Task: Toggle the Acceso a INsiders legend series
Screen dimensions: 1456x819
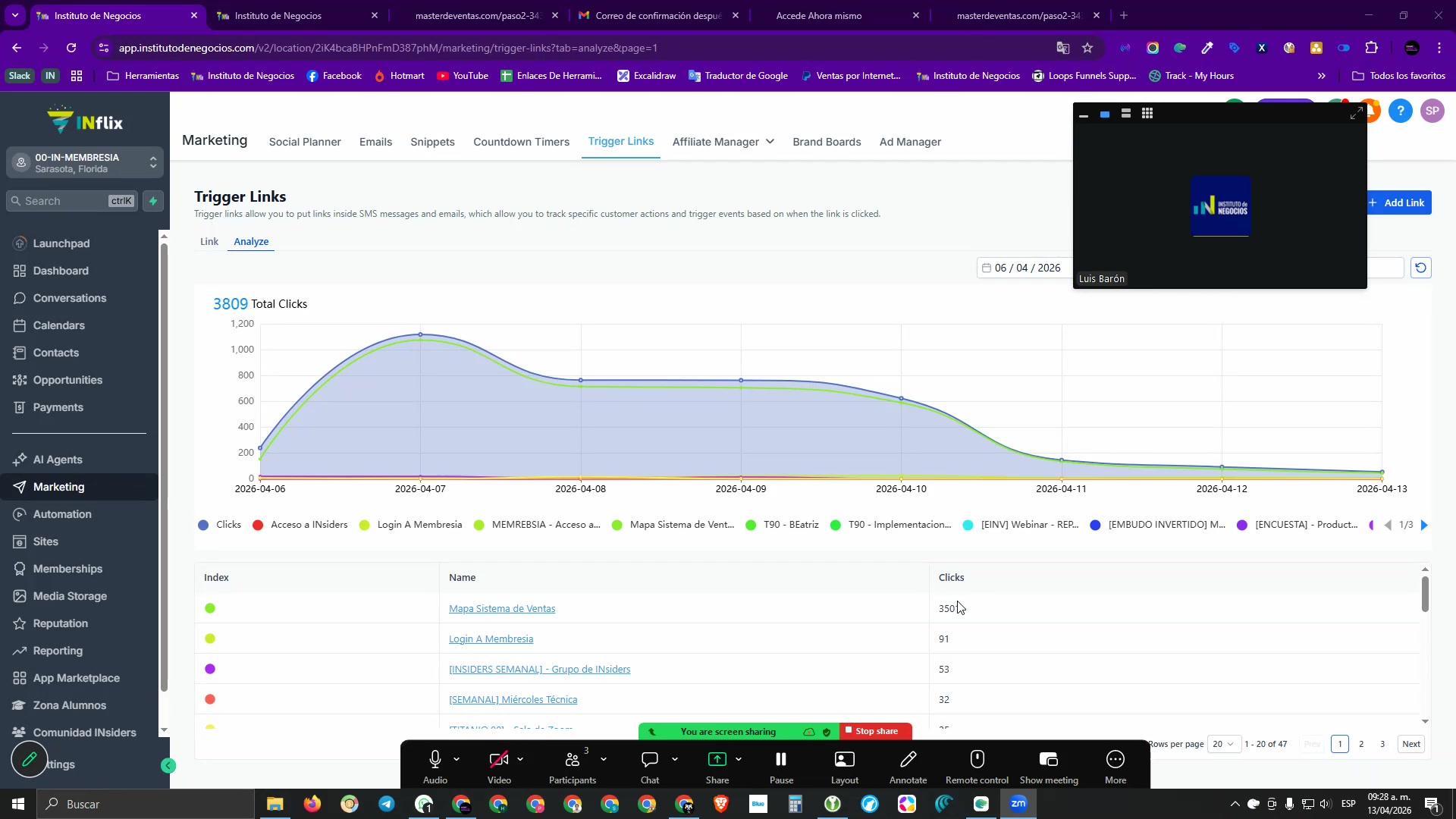Action: 300,525
